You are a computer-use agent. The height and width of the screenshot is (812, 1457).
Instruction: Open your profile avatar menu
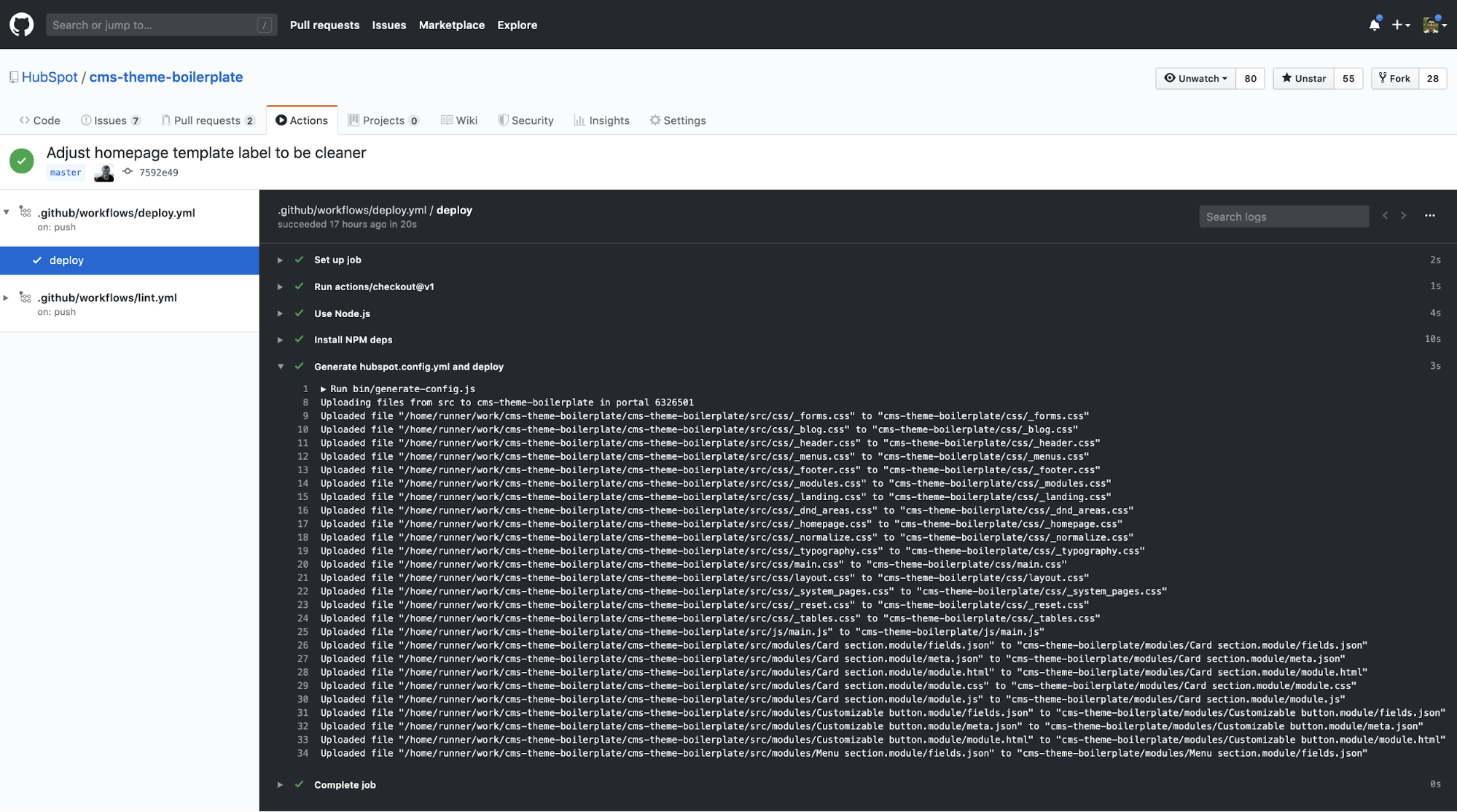(1432, 24)
